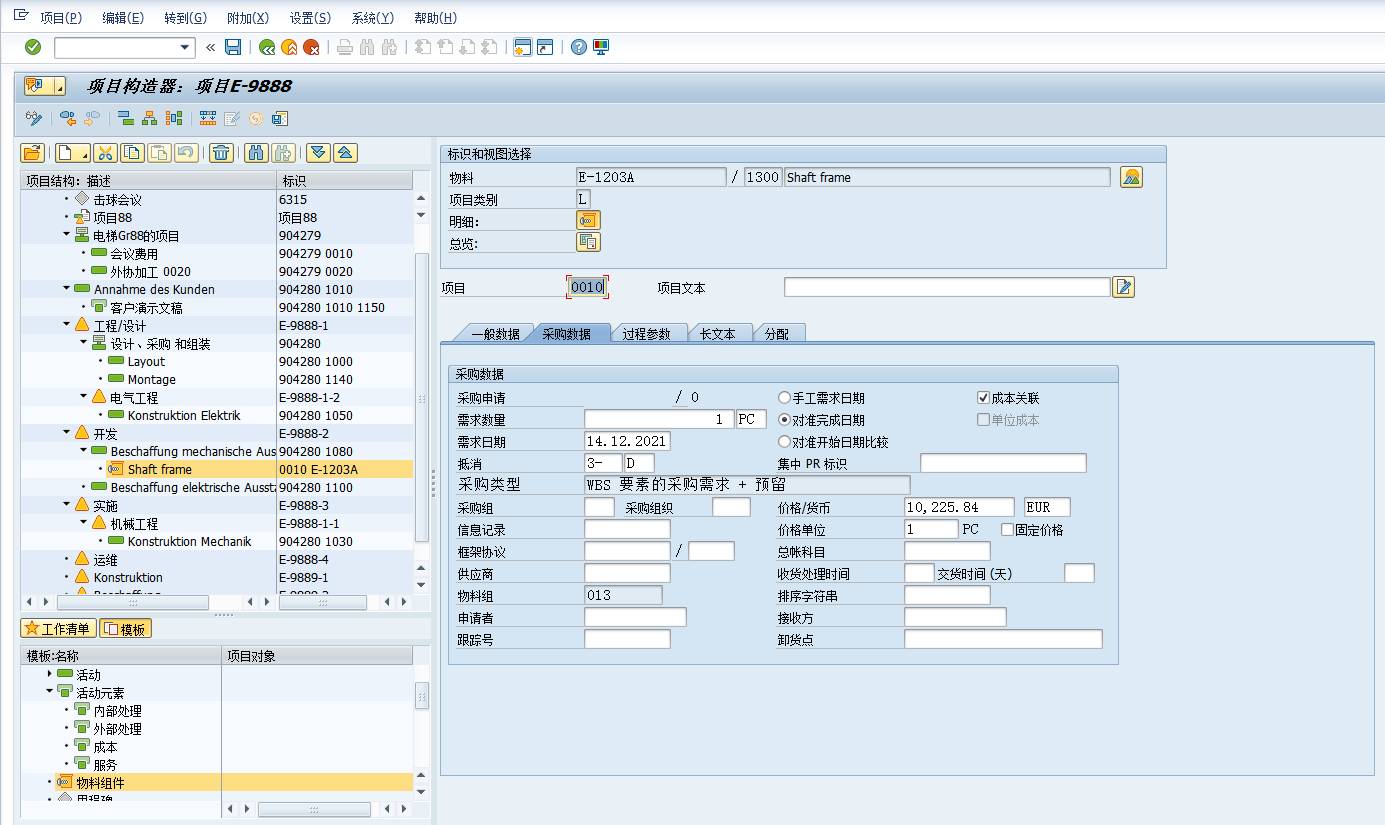Open the Cut icon in the project structure toolbar

coord(104,152)
